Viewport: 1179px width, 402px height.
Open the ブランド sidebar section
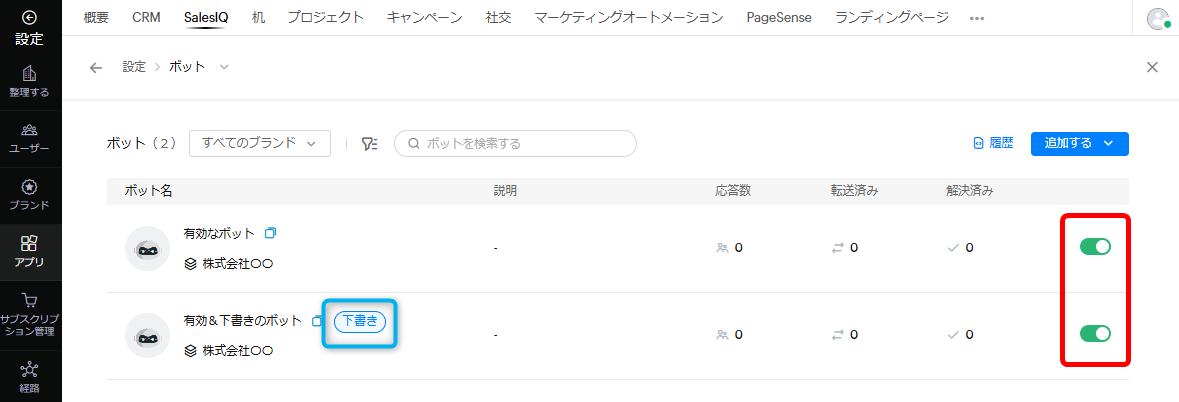(x=30, y=186)
